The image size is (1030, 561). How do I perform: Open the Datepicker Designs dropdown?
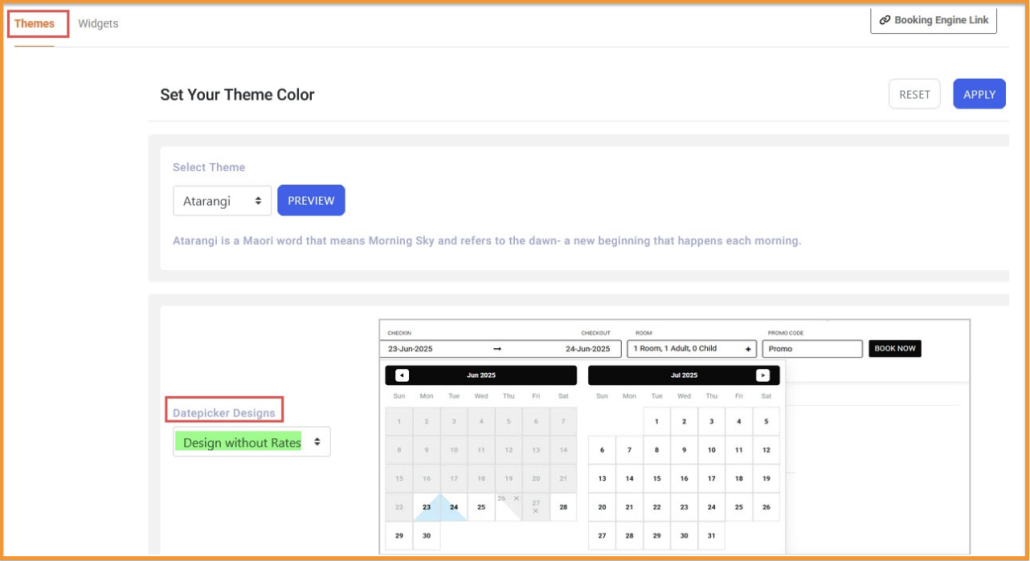coord(252,442)
